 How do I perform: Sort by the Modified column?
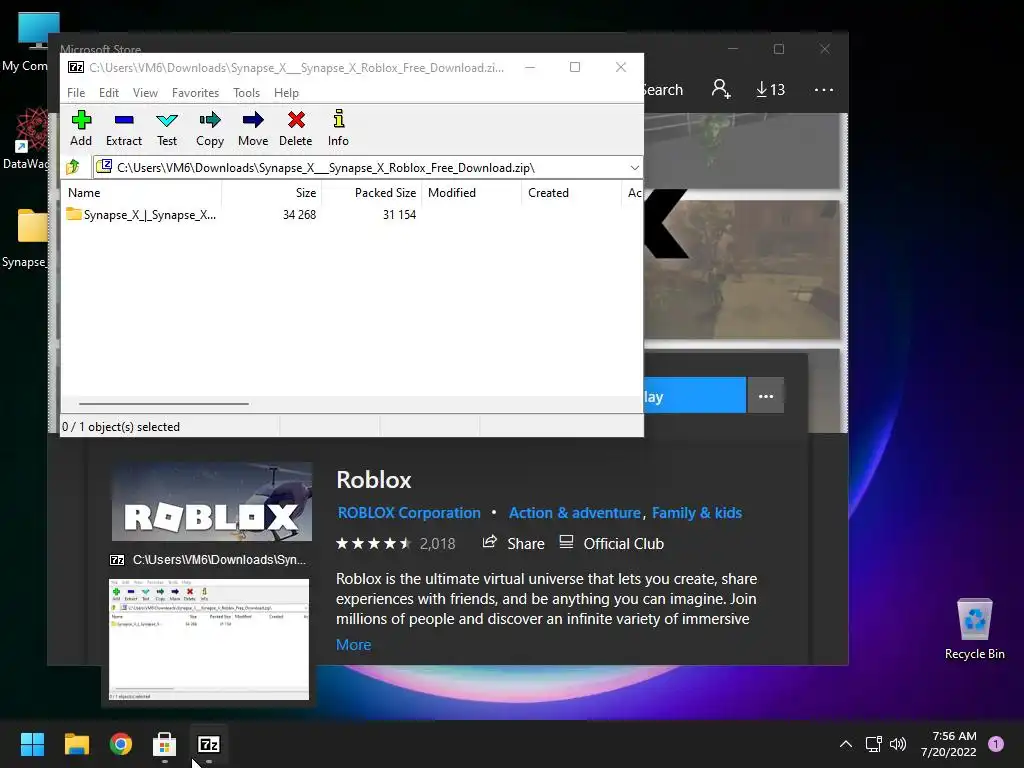pos(472,193)
